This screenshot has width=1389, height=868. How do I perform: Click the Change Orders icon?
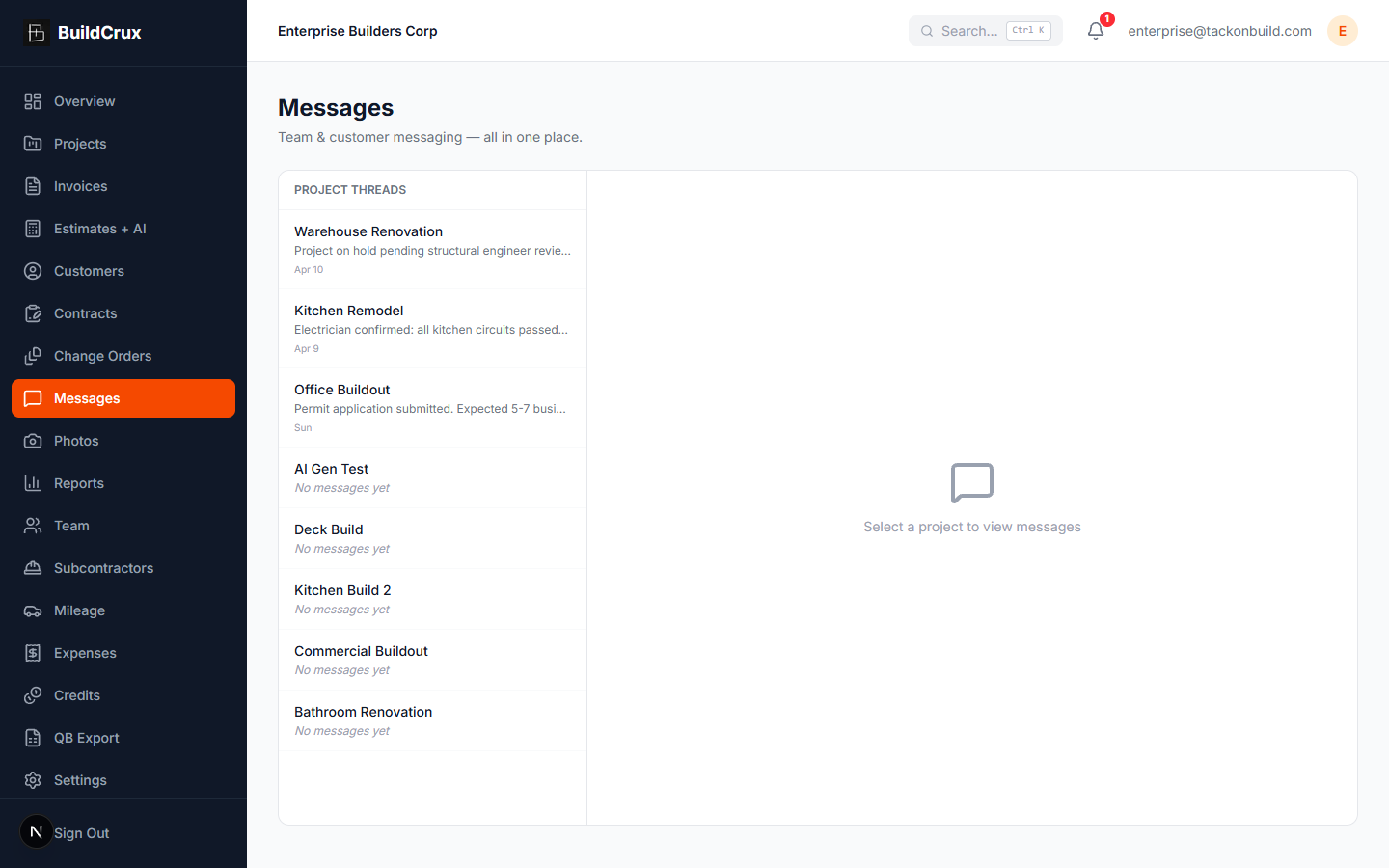[x=33, y=356]
